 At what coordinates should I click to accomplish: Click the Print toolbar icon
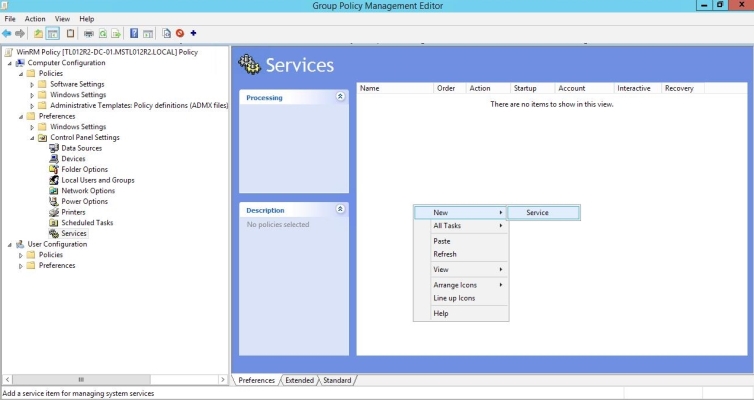pos(88,33)
